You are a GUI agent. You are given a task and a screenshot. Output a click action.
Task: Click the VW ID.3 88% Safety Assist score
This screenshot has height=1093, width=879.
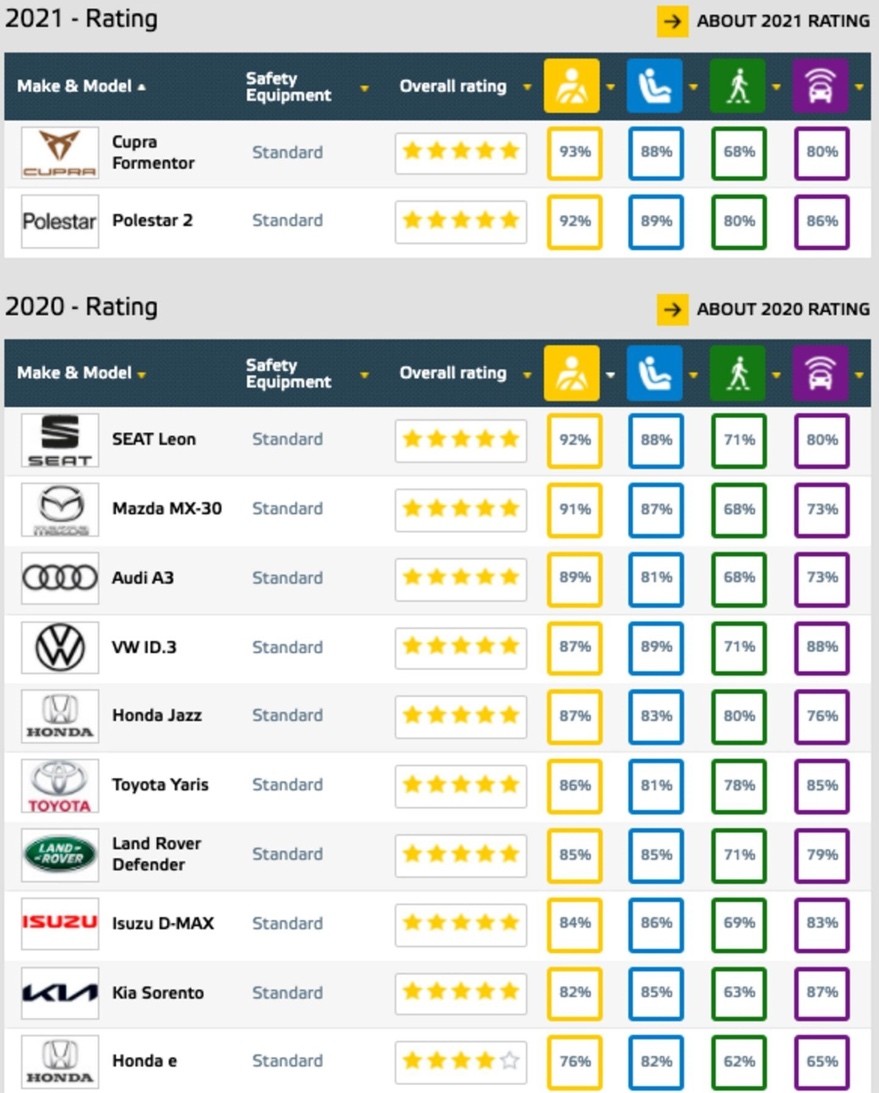(821, 647)
